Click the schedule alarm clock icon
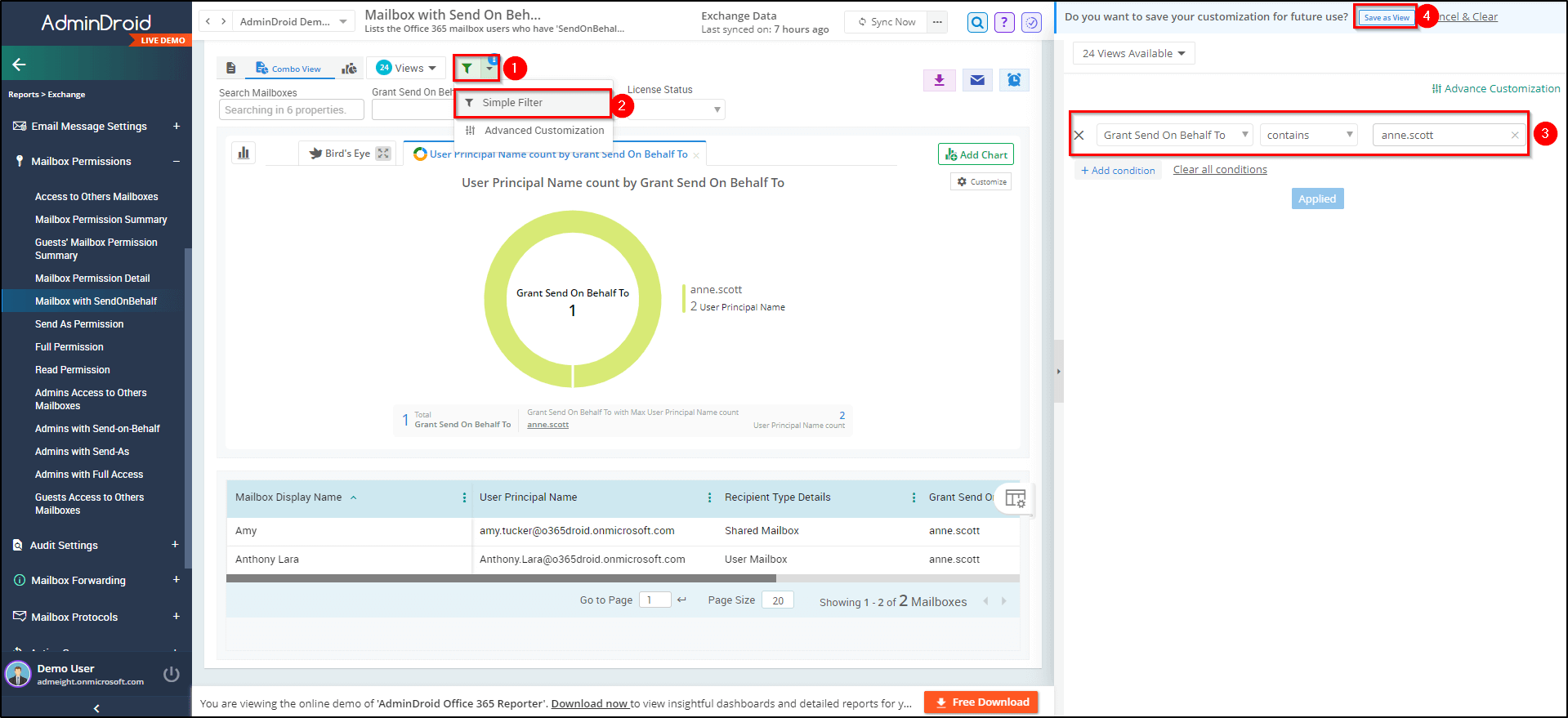 coord(1014,80)
